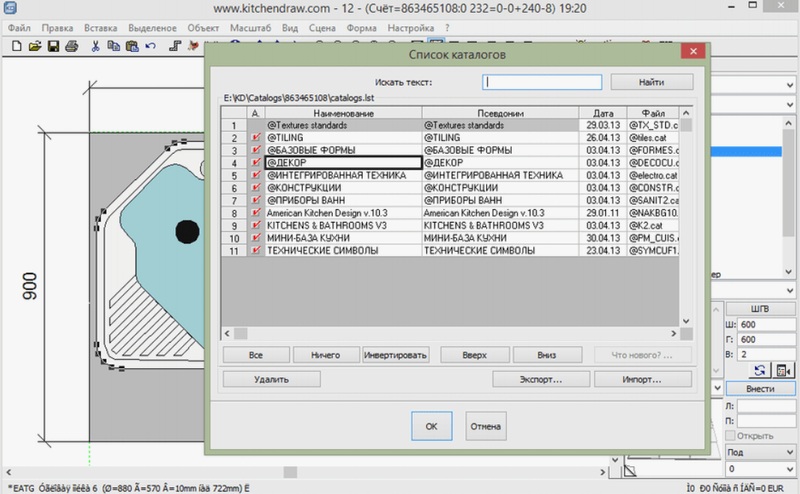Toggle activation mark for МИНИ-БАЗА КУХНИ catalog
This screenshot has width=800, height=494.
256,237
